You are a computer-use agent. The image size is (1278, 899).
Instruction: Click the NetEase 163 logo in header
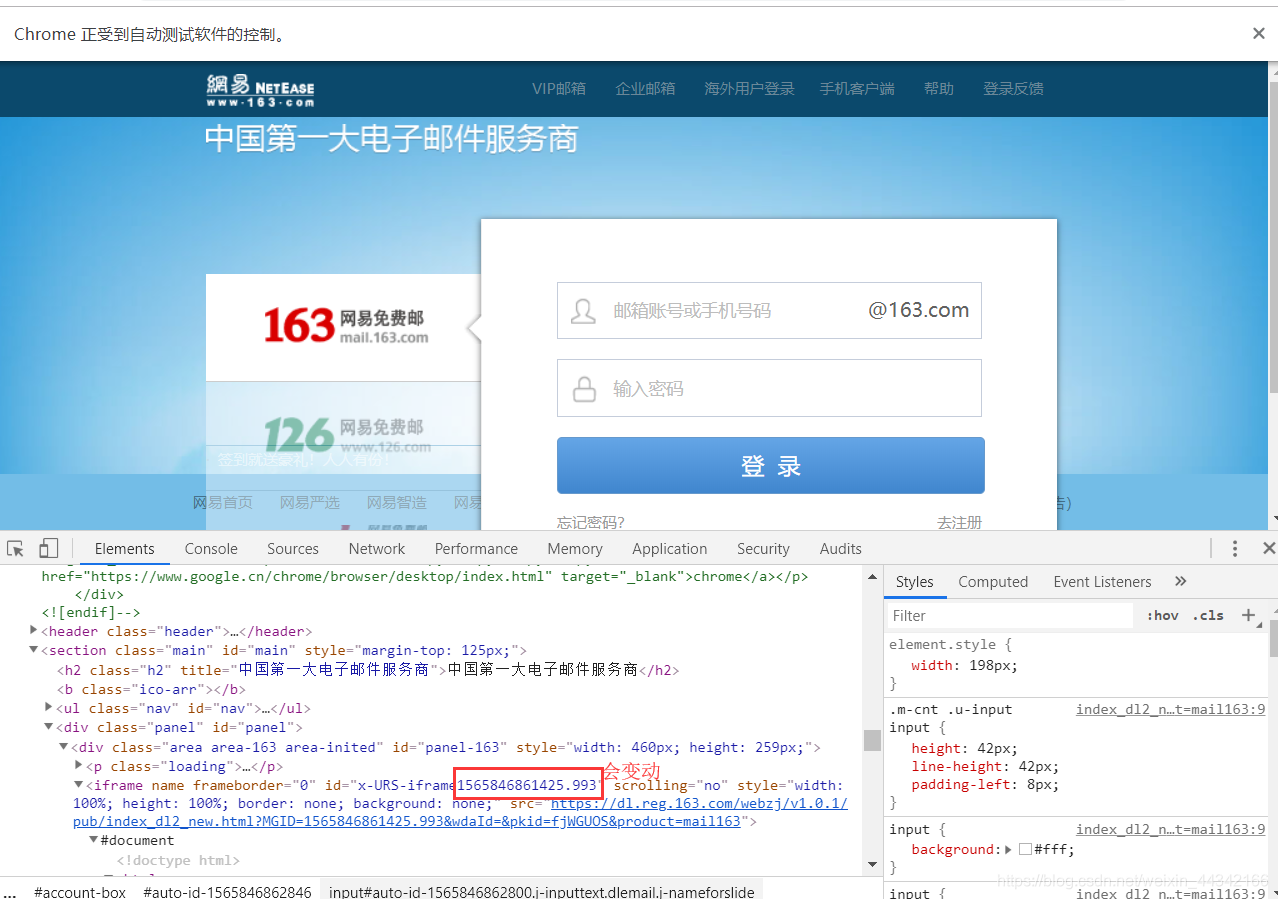point(260,90)
